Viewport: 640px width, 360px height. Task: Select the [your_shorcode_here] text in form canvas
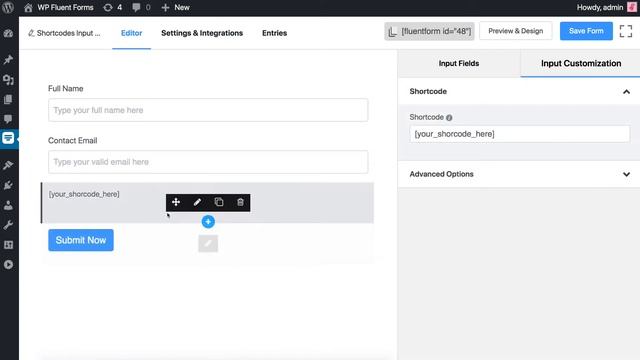84,194
